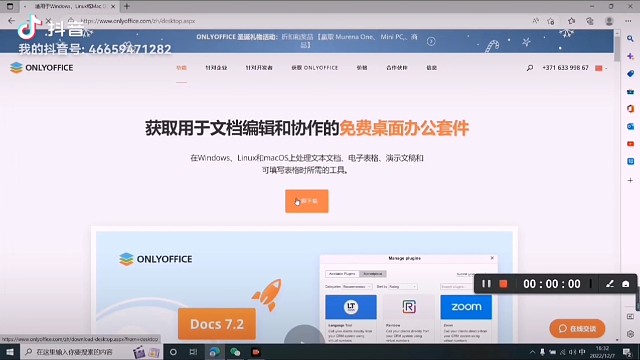Open a new browser tab
The width and height of the screenshot is (640, 360).
pos(127,6)
